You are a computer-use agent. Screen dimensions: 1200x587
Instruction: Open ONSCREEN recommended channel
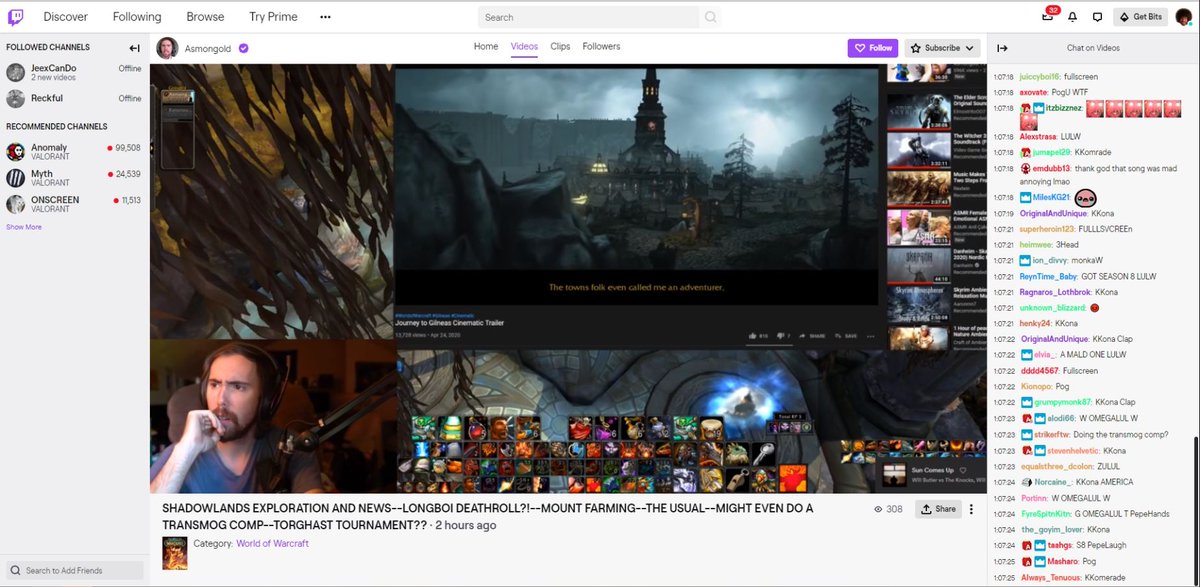pos(73,204)
